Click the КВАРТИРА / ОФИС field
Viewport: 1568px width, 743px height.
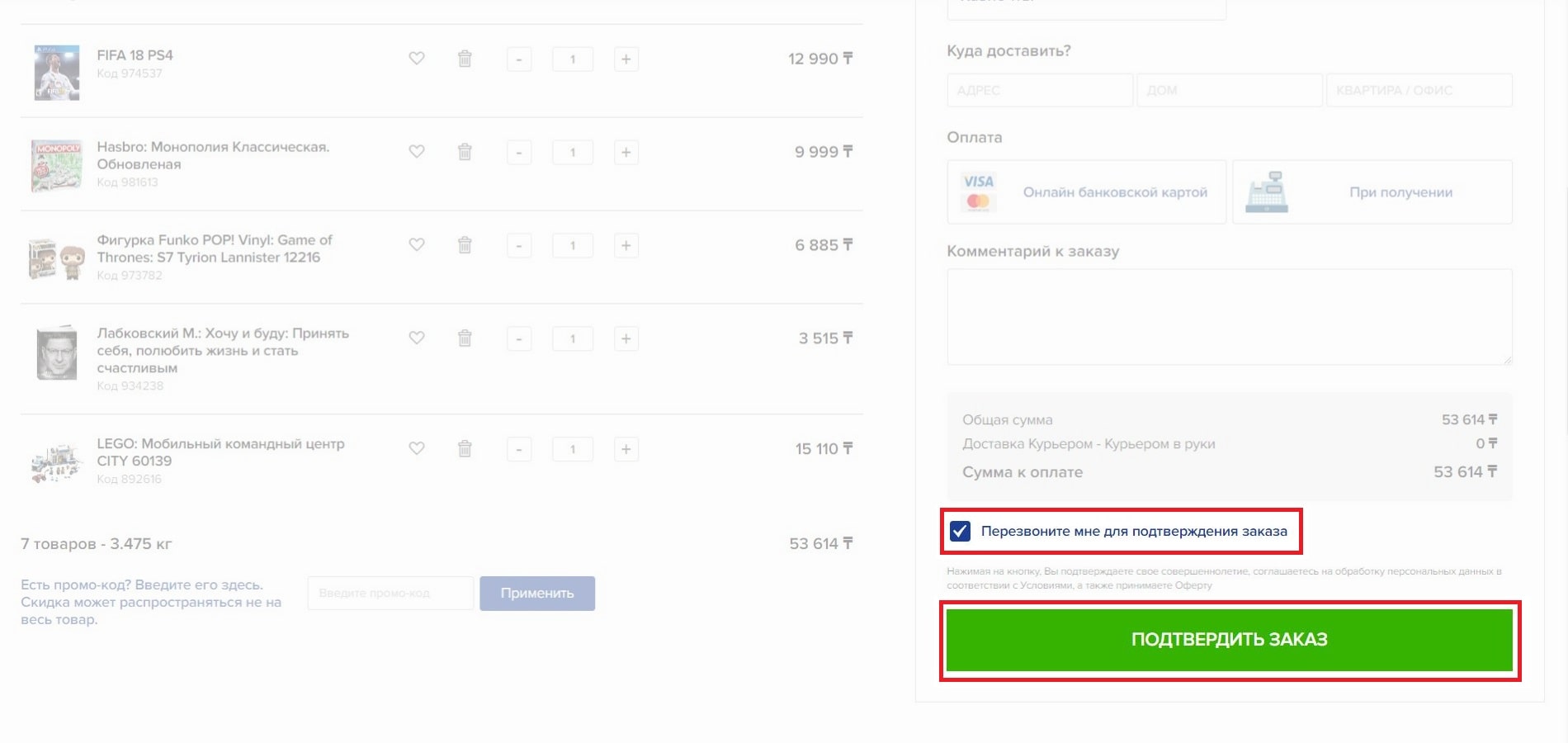click(1419, 90)
